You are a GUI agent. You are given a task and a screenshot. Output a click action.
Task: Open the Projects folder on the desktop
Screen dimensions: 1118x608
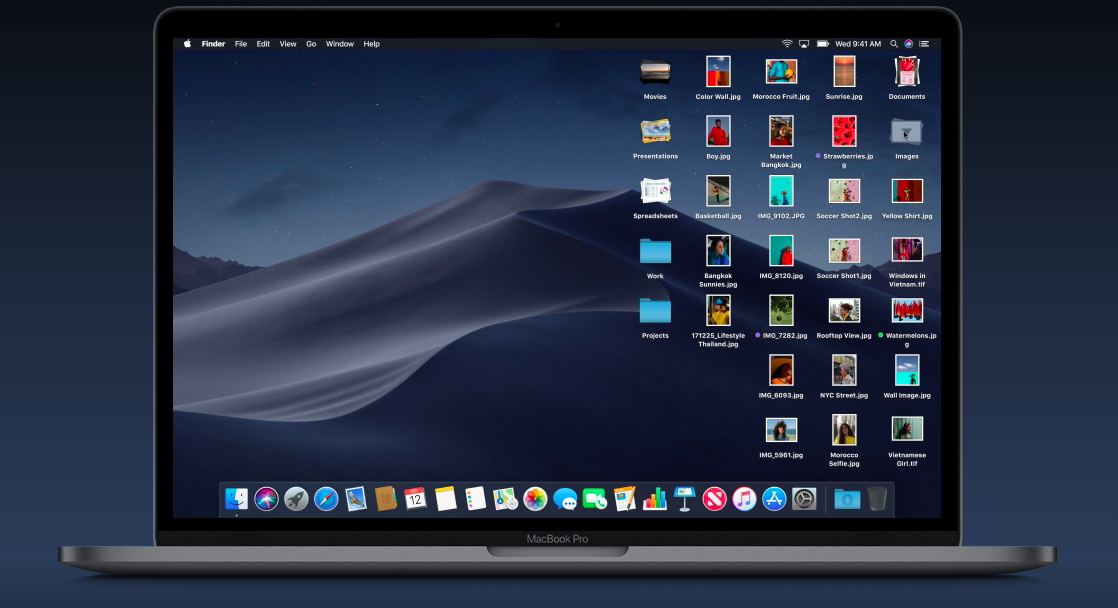pos(654,310)
